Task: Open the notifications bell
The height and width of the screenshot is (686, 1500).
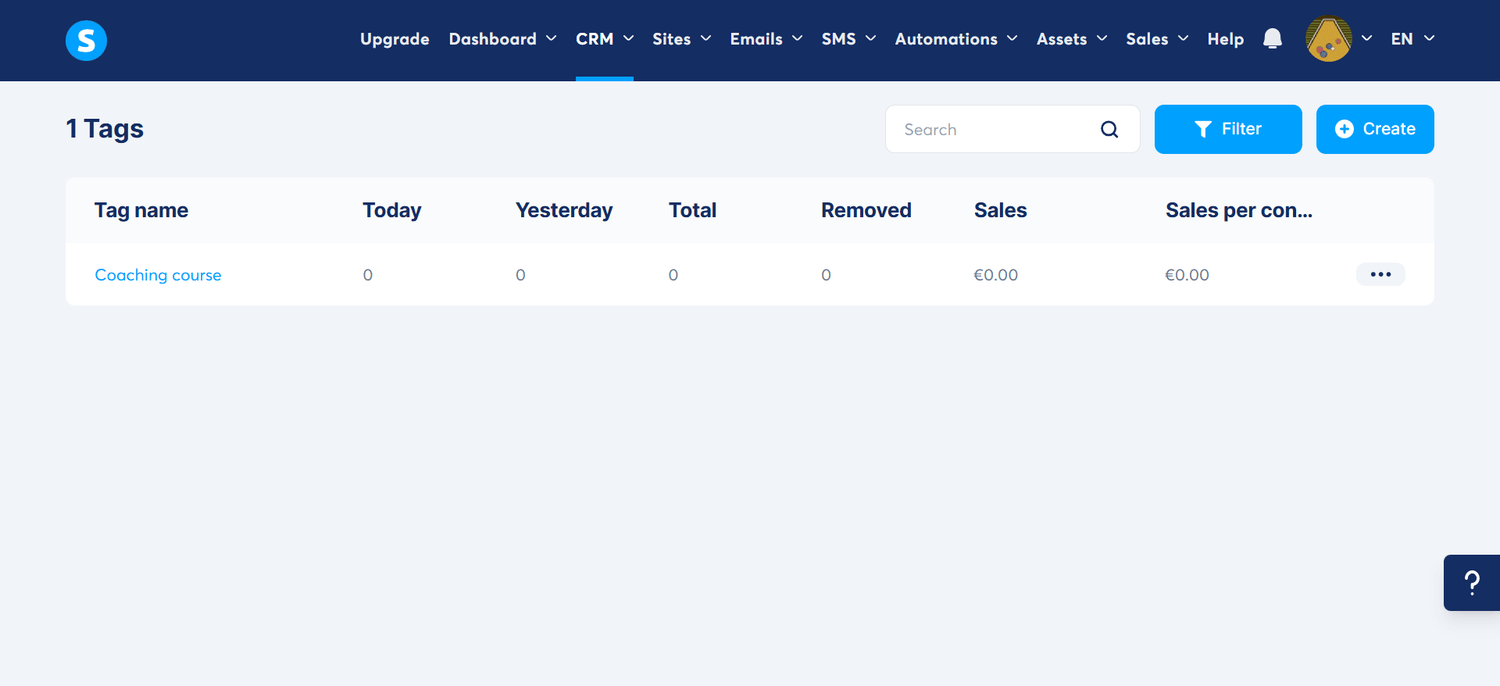Action: click(x=1272, y=38)
